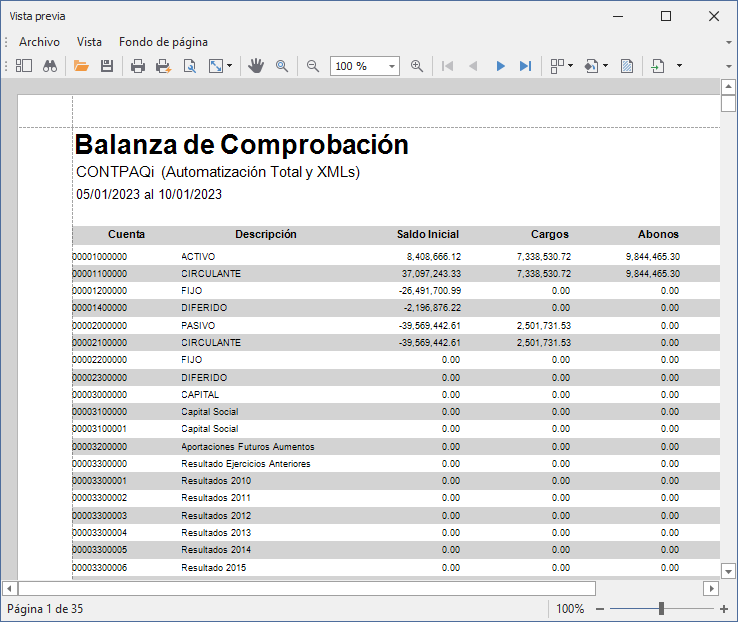Open the search binoculars tool
This screenshot has height=622, width=738.
(50, 66)
